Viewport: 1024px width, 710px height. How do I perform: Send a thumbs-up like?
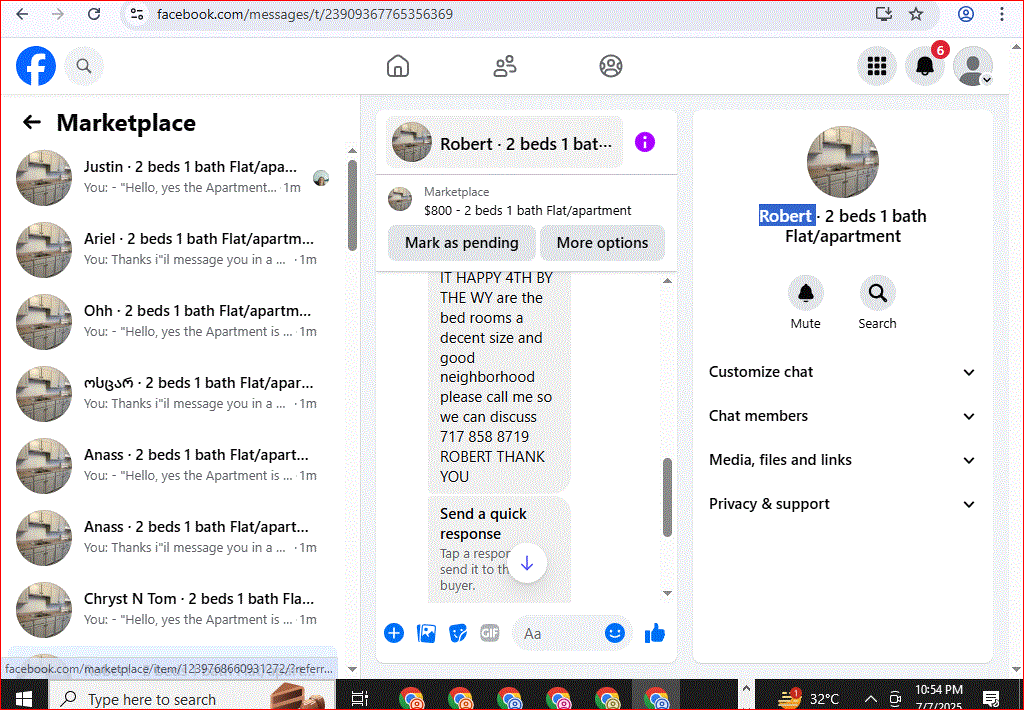tap(654, 633)
